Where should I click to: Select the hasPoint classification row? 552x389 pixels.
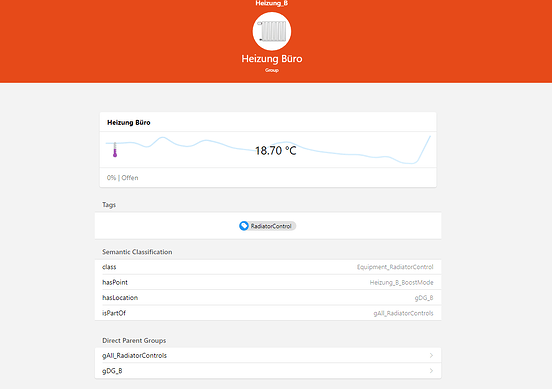click(x=268, y=282)
